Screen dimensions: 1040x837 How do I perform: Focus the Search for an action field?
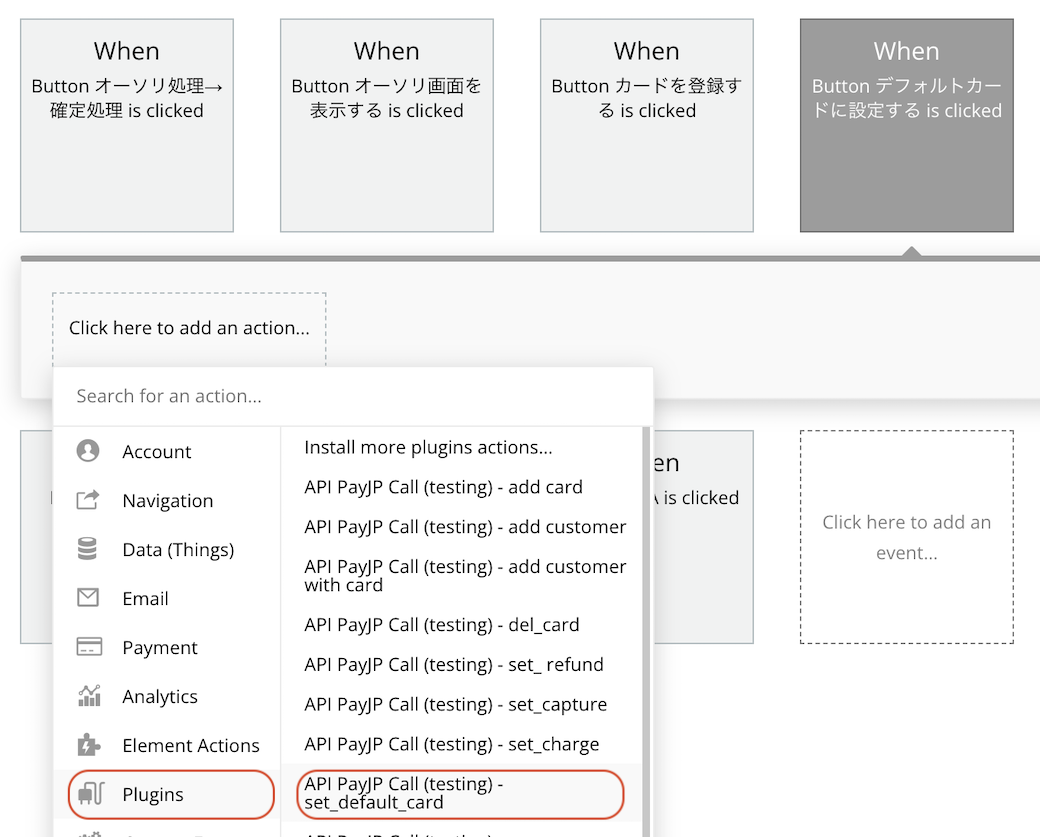353,396
